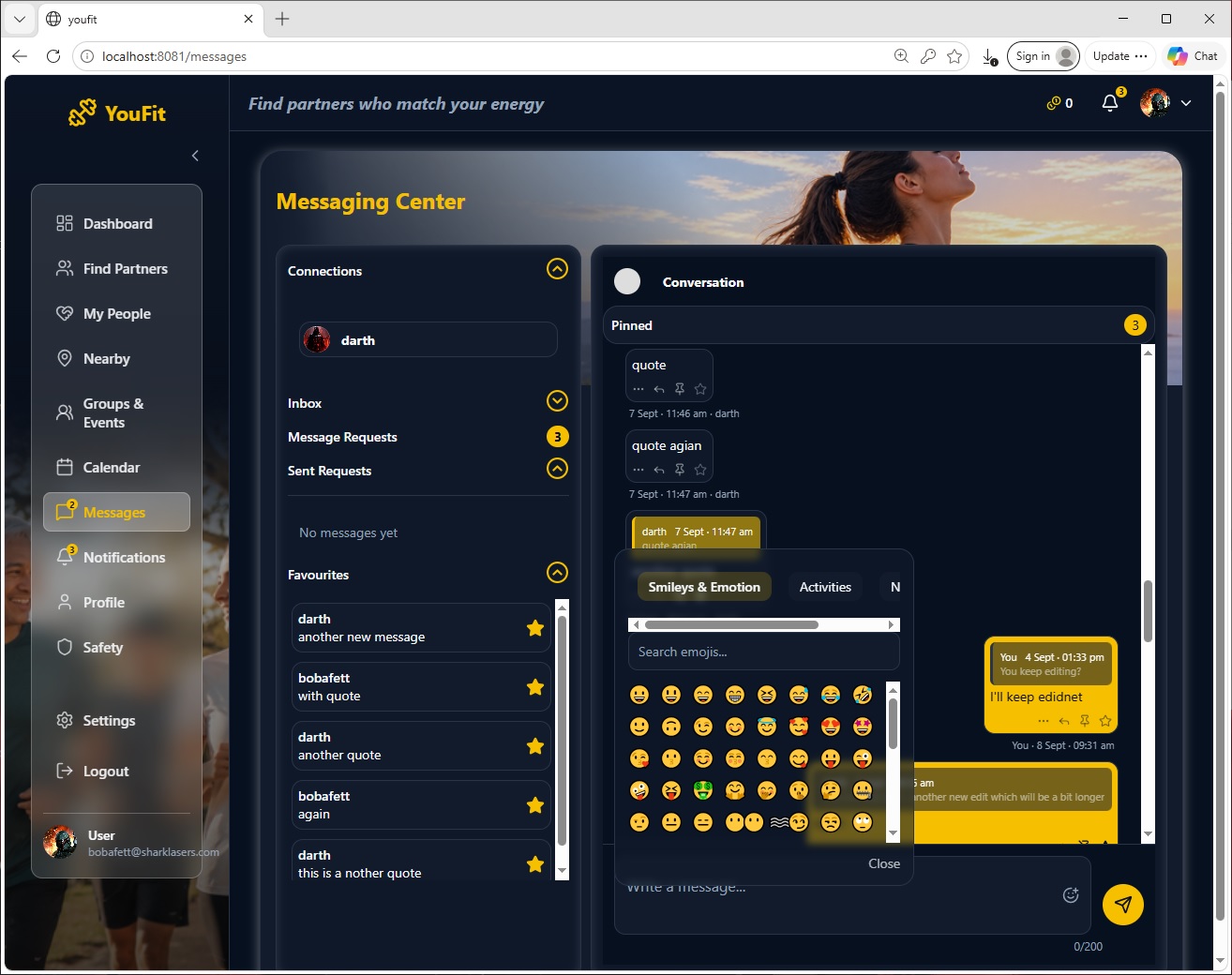Click the bell notification icon in header
Screen dimensions: 1232x975
(x=1110, y=103)
